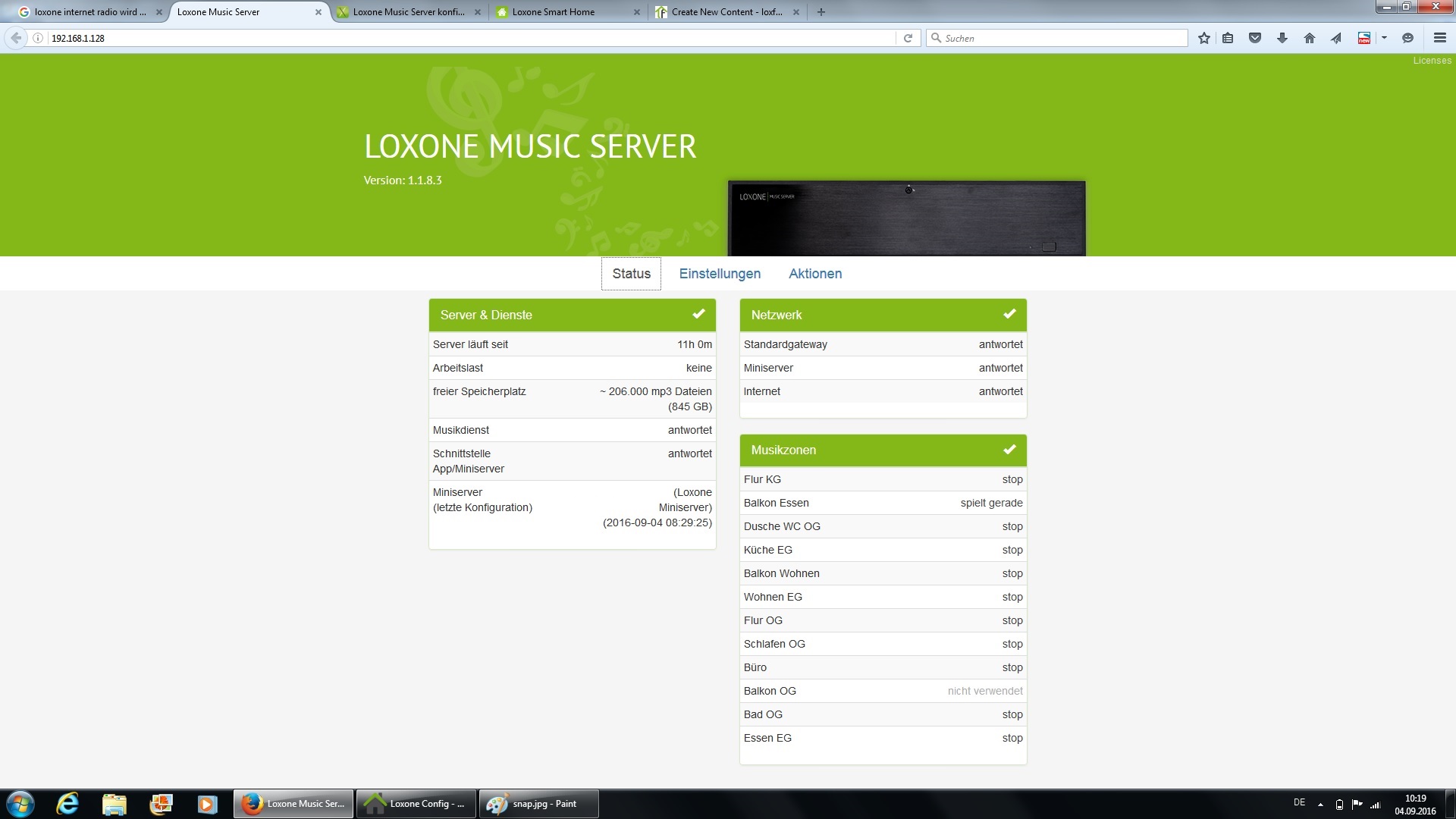Open new browser tab with plus
Image resolution: width=1456 pixels, height=819 pixels.
pyautogui.click(x=821, y=12)
